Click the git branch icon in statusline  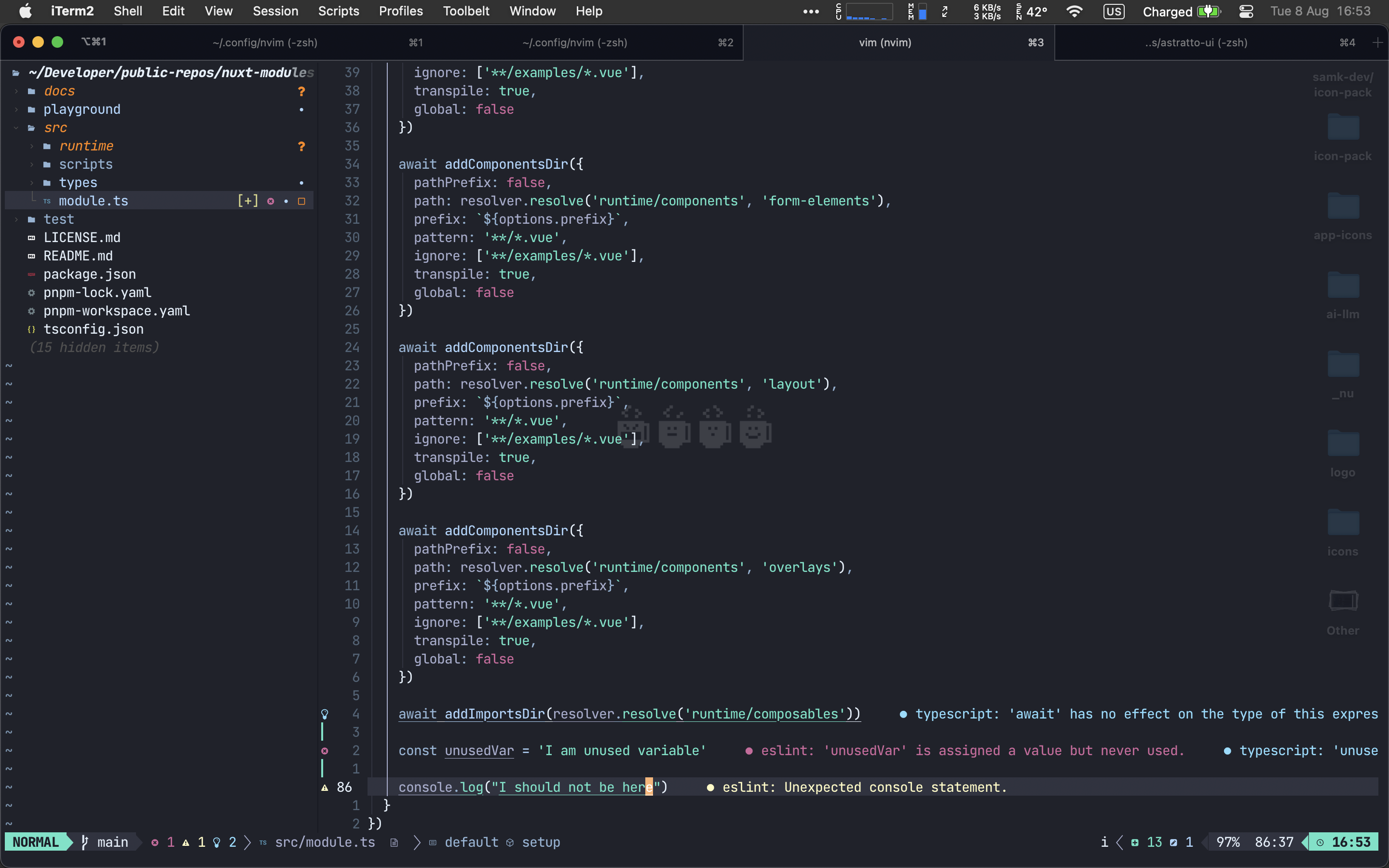pyautogui.click(x=85, y=841)
